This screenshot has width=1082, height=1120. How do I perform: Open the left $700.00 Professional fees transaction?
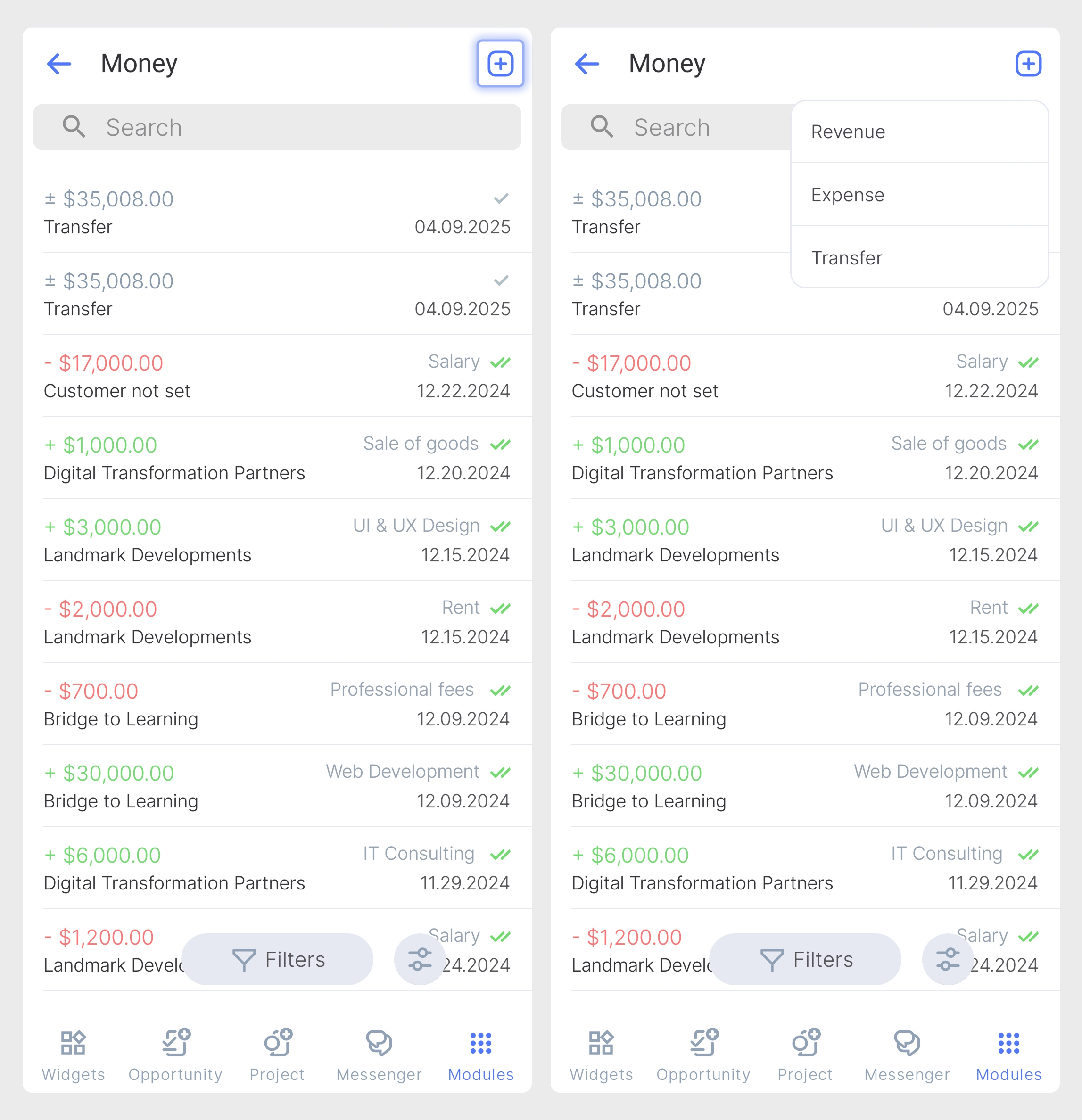(277, 704)
